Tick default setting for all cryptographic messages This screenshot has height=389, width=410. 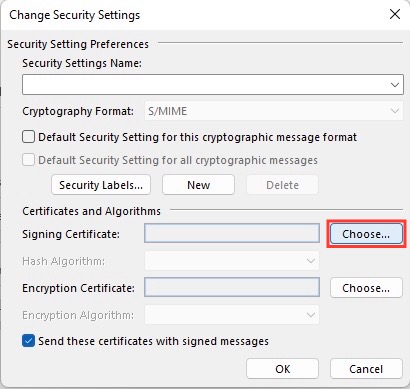[x=28, y=160]
